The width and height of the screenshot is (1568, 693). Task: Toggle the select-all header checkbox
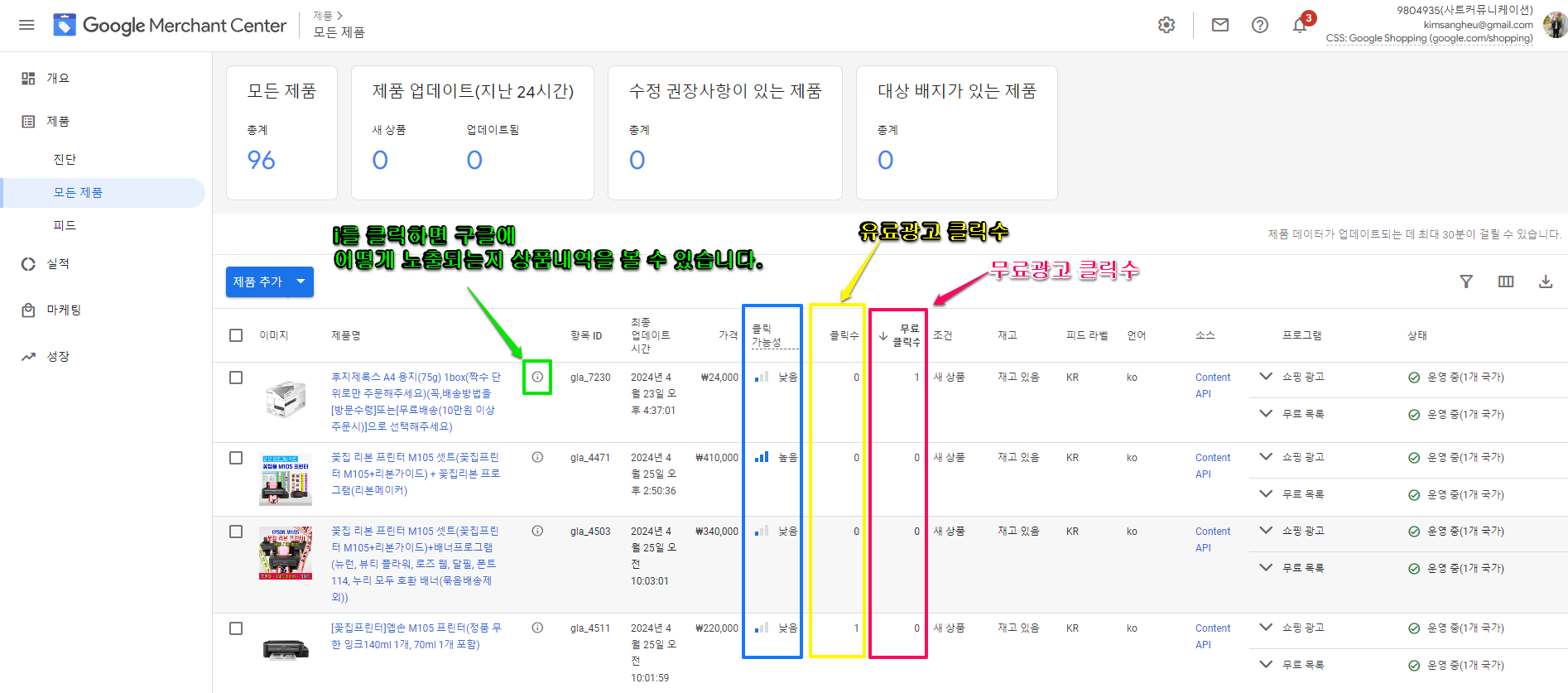point(236,335)
